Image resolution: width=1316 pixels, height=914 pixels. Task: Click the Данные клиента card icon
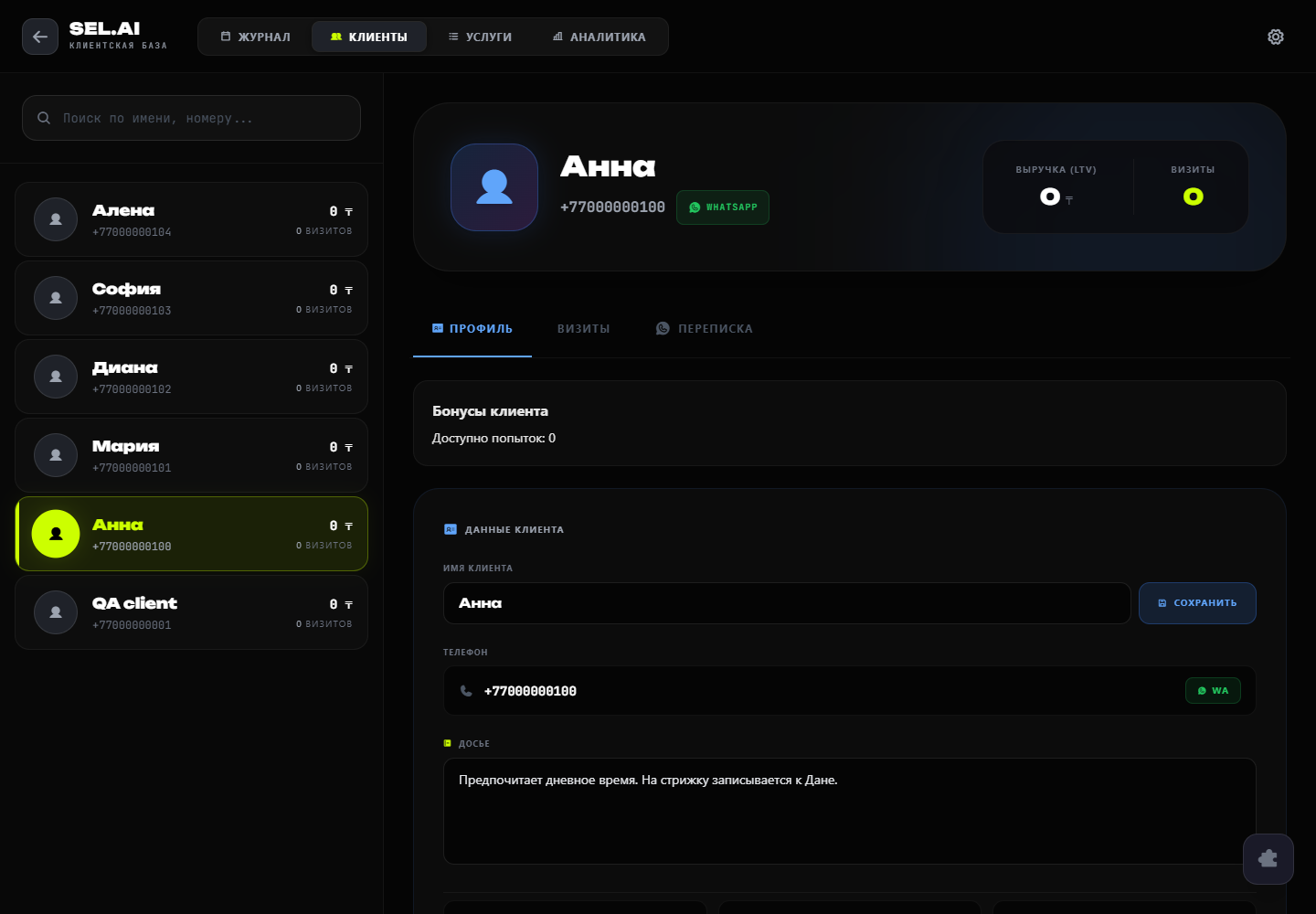point(450,529)
